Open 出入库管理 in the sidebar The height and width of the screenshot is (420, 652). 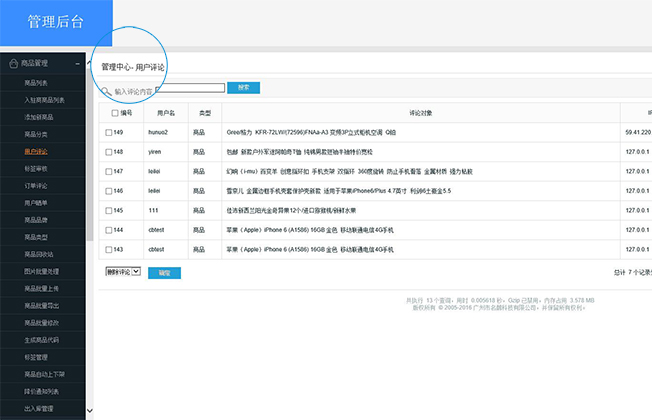click(40, 407)
